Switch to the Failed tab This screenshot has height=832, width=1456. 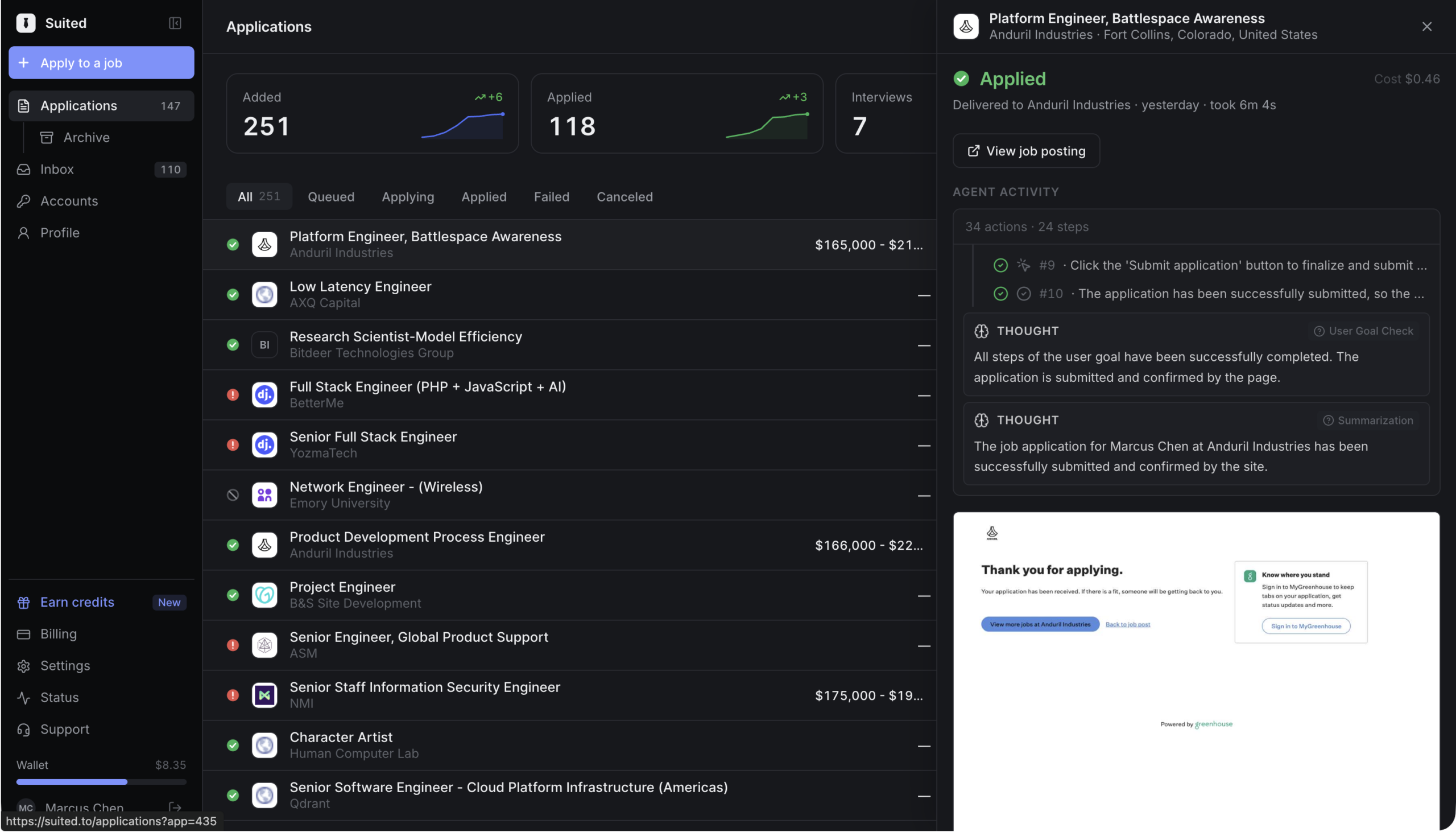click(552, 196)
